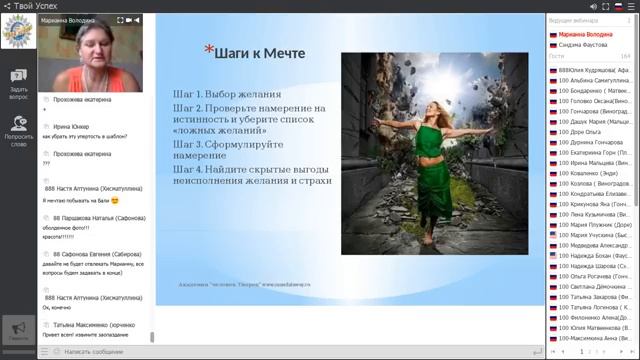Click into Написать сообщение message field
640x360 pixels.
tap(296, 351)
